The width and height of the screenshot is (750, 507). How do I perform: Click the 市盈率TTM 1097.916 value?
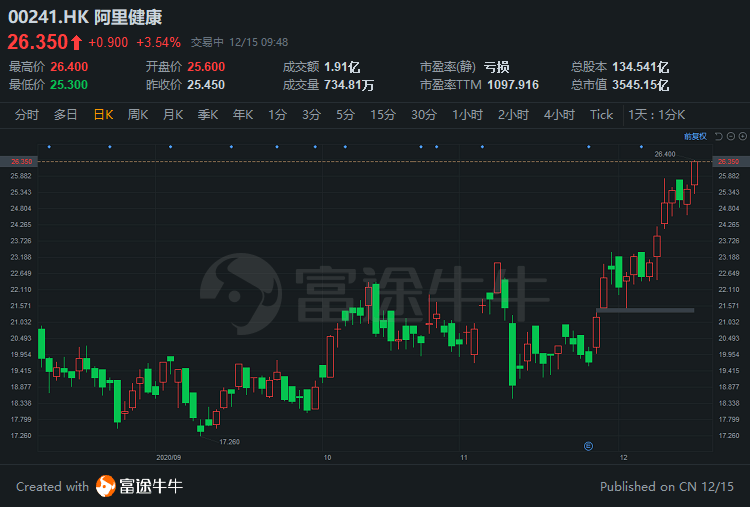(x=513, y=85)
